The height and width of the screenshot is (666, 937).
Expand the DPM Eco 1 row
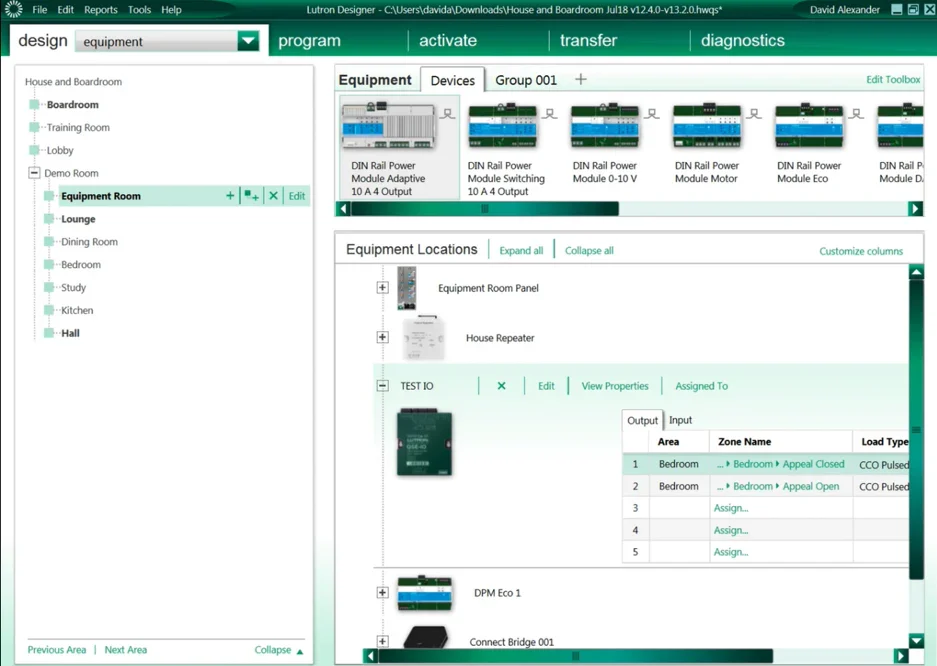point(382,593)
